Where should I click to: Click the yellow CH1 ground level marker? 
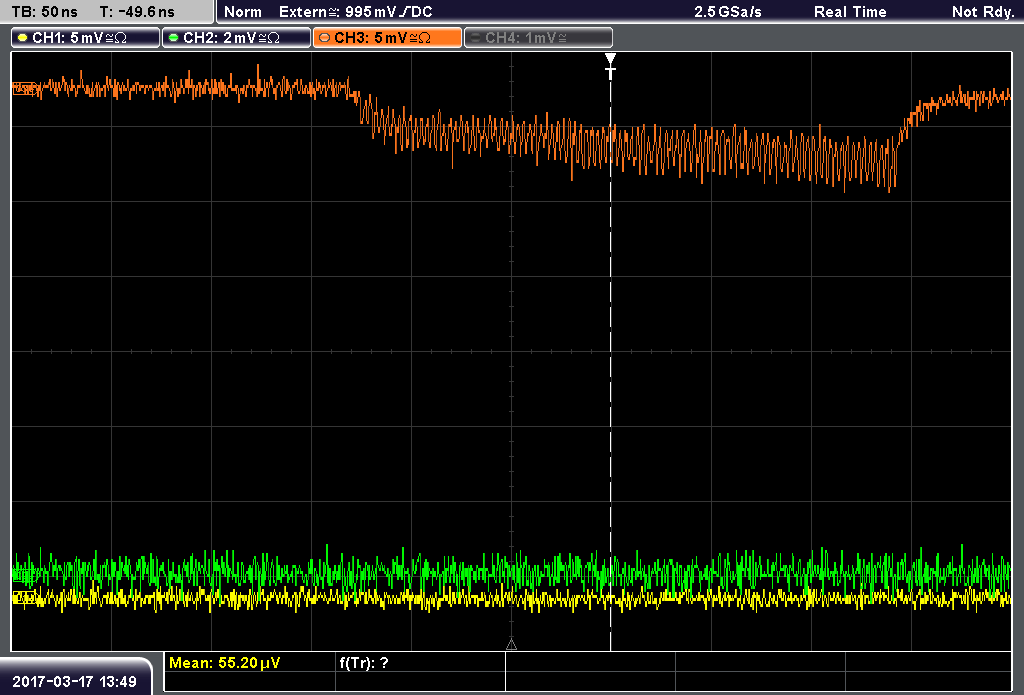point(24,597)
